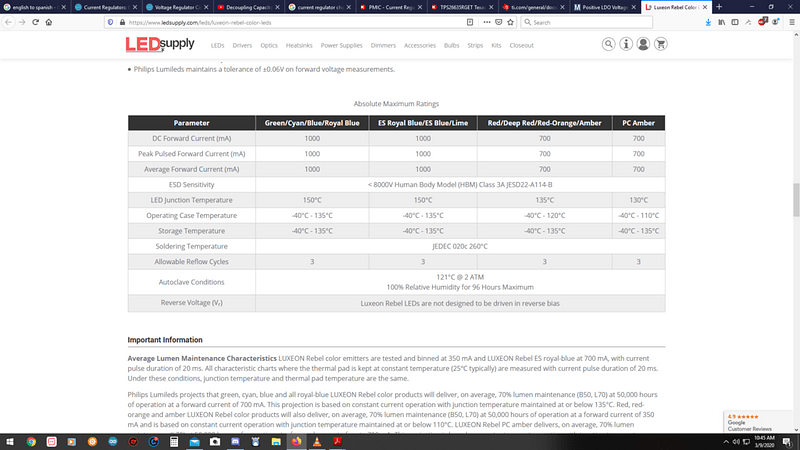
Task: Open Adobe Acrobat from taskbar
Action: click(337, 442)
